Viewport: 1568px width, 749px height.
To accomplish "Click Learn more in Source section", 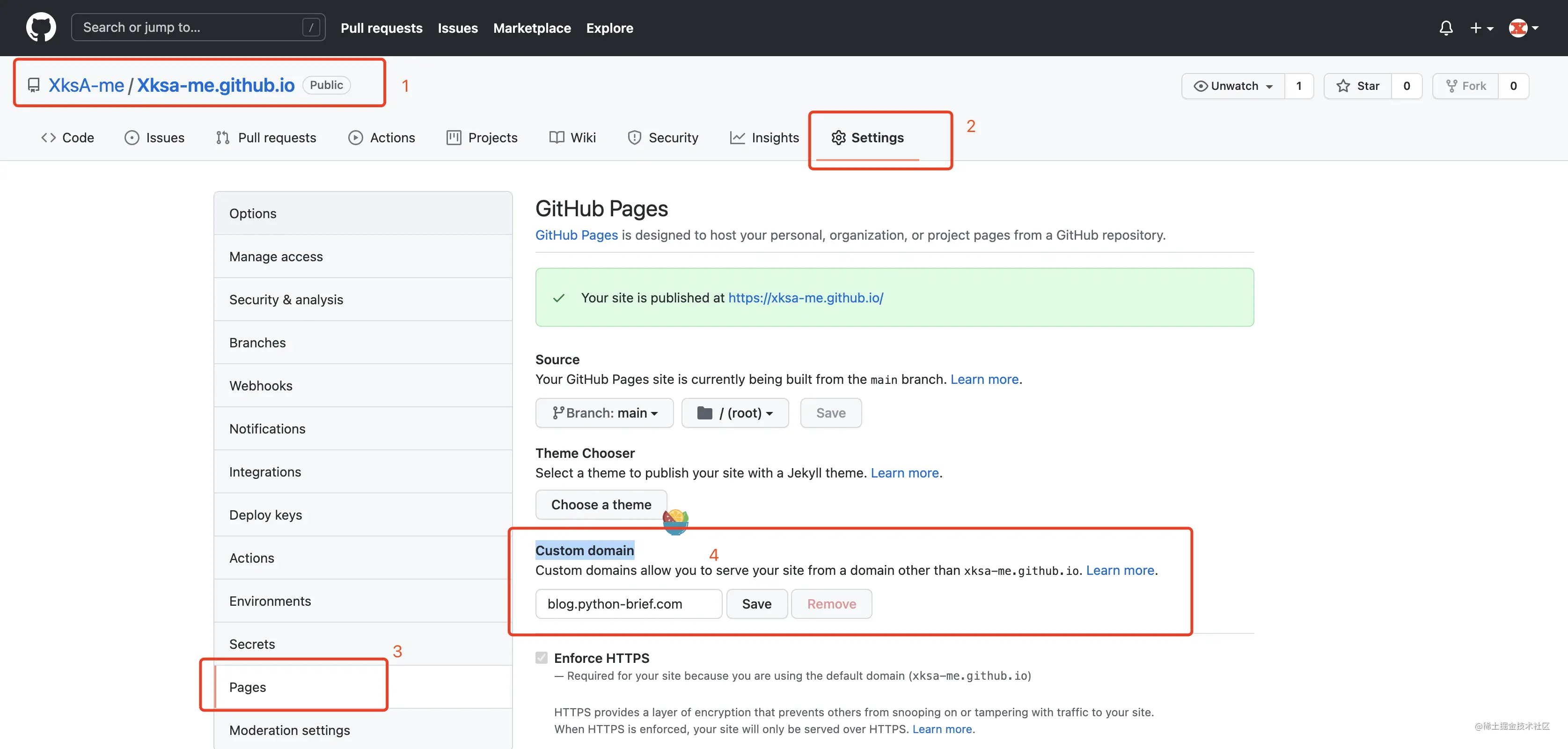I will (x=984, y=379).
